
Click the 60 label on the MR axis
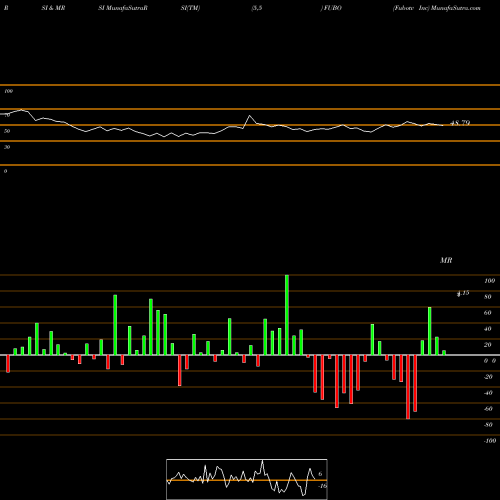click(x=488, y=313)
